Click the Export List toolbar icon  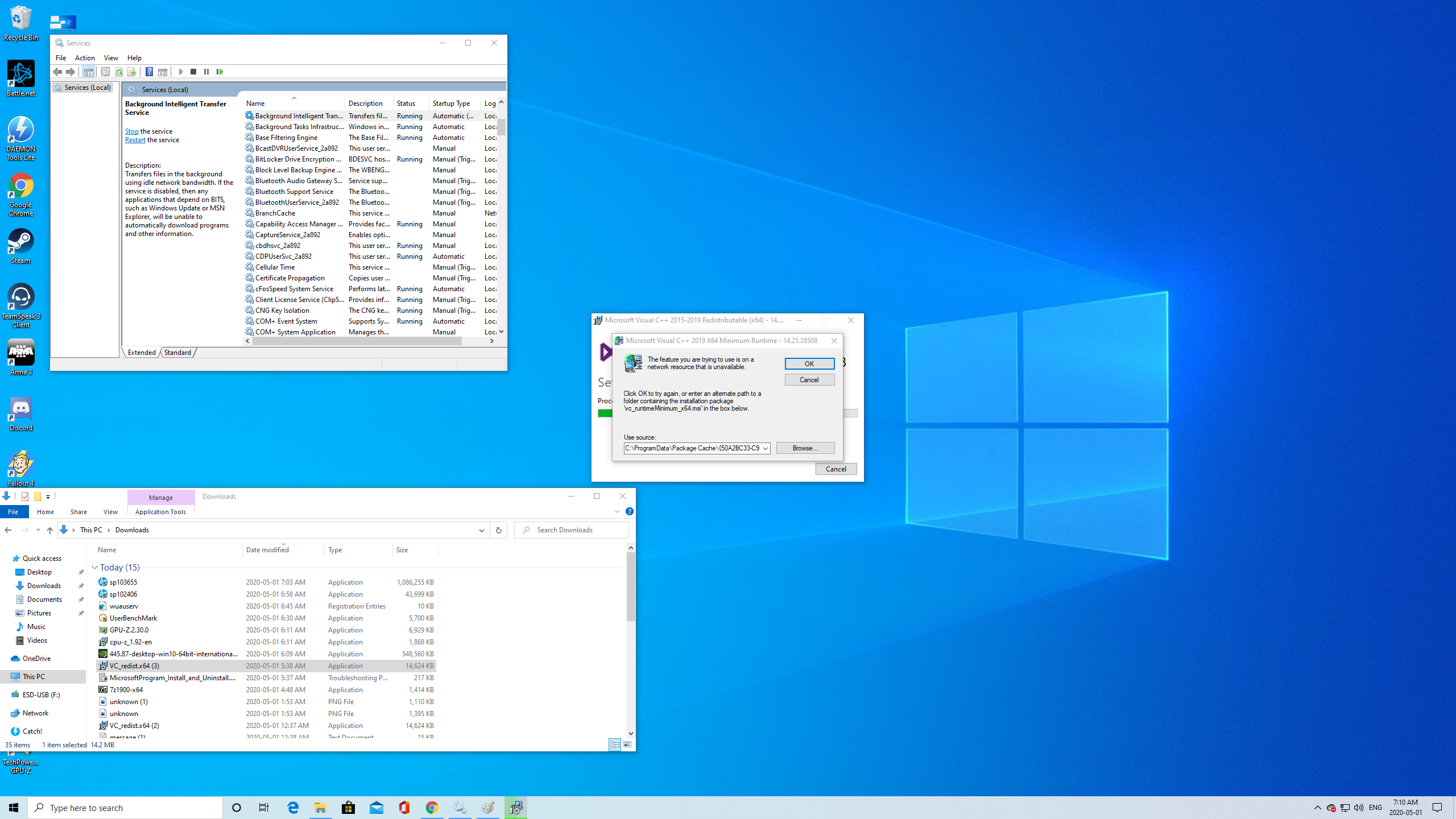point(132,72)
